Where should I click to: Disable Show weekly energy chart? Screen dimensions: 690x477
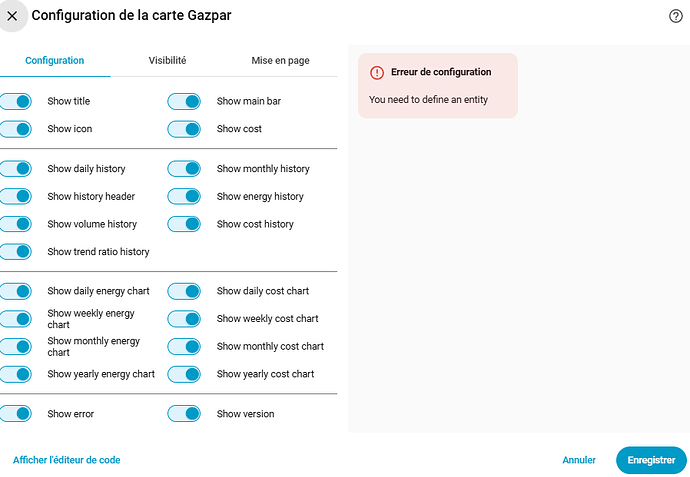pyautogui.click(x=15, y=319)
